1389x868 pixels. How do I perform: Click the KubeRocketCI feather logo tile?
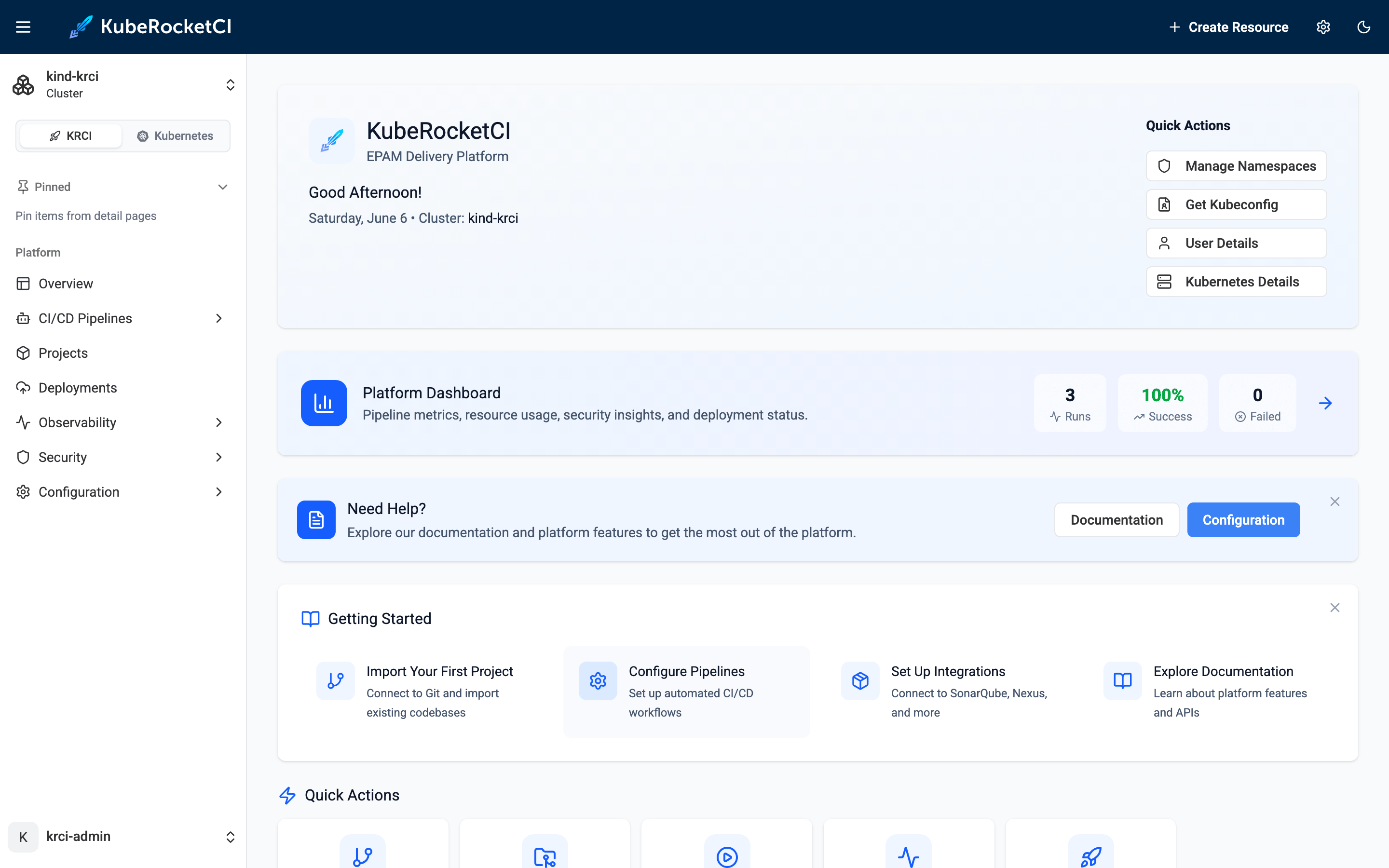coord(332,141)
